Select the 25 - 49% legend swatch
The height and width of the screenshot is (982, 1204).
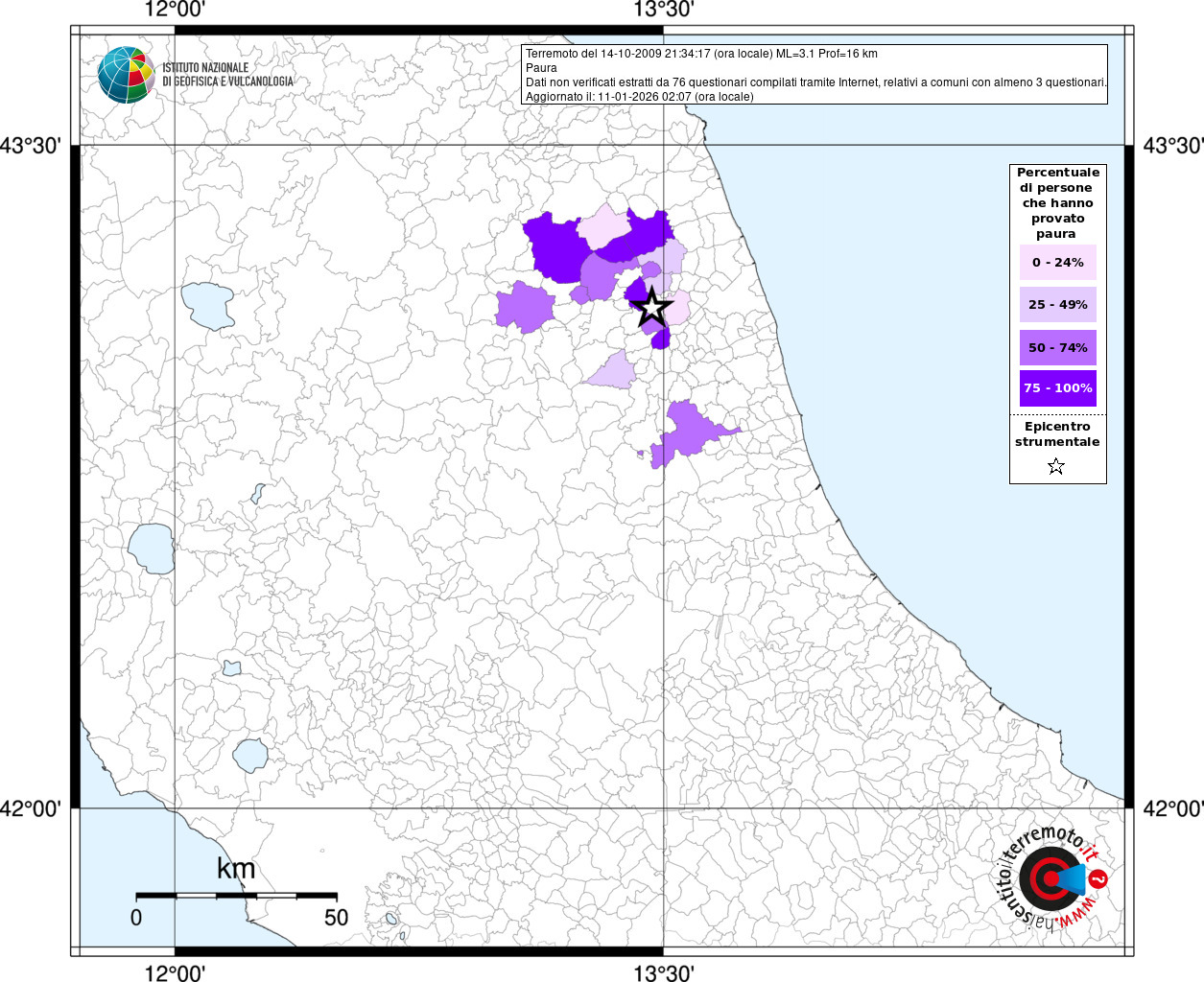coord(1057,305)
